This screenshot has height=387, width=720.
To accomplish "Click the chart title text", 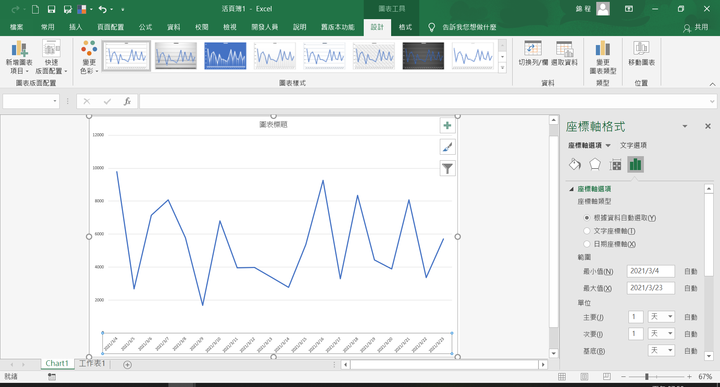I will [x=273, y=124].
